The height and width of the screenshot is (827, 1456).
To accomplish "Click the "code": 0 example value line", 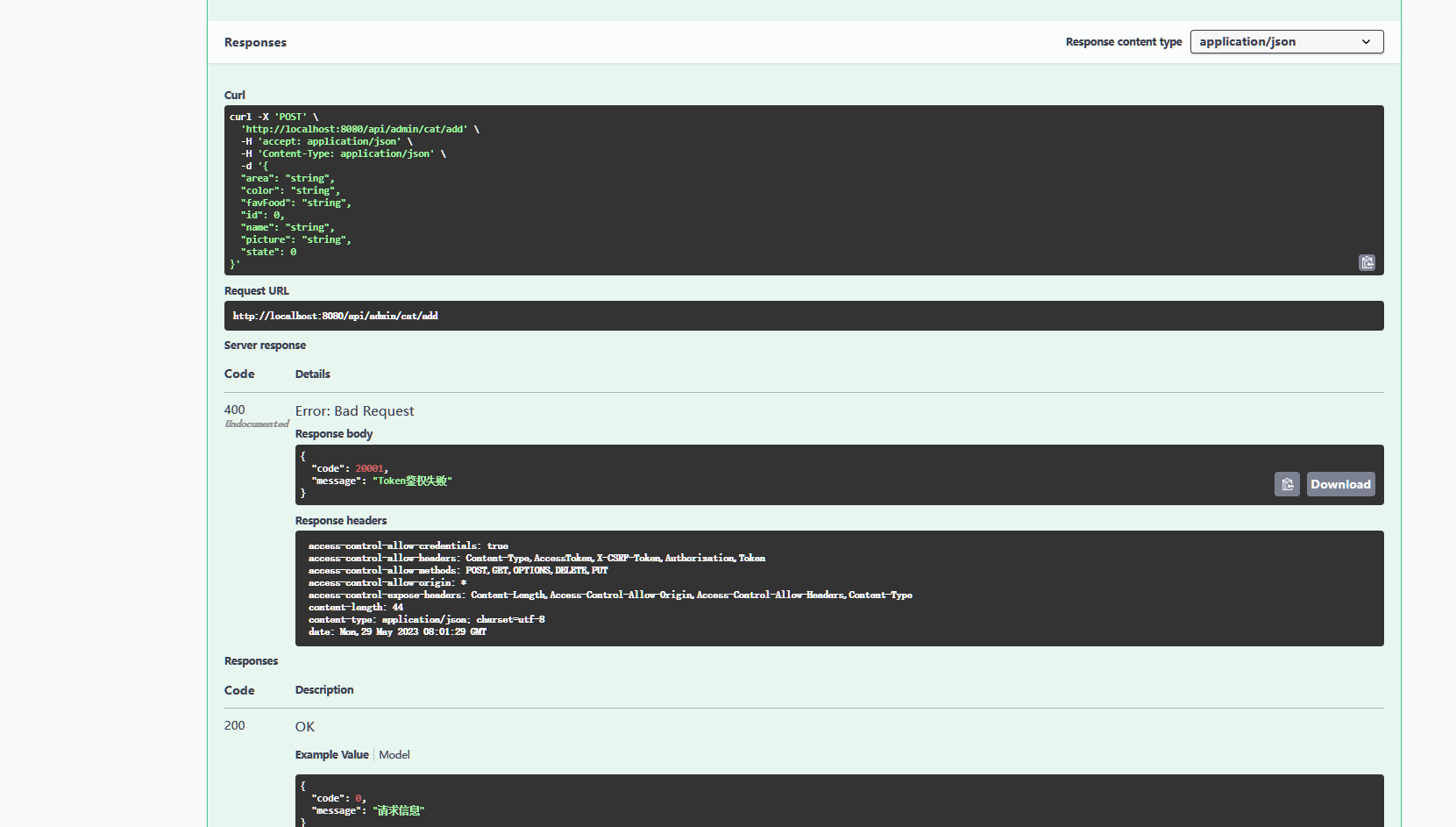I will pos(338,798).
